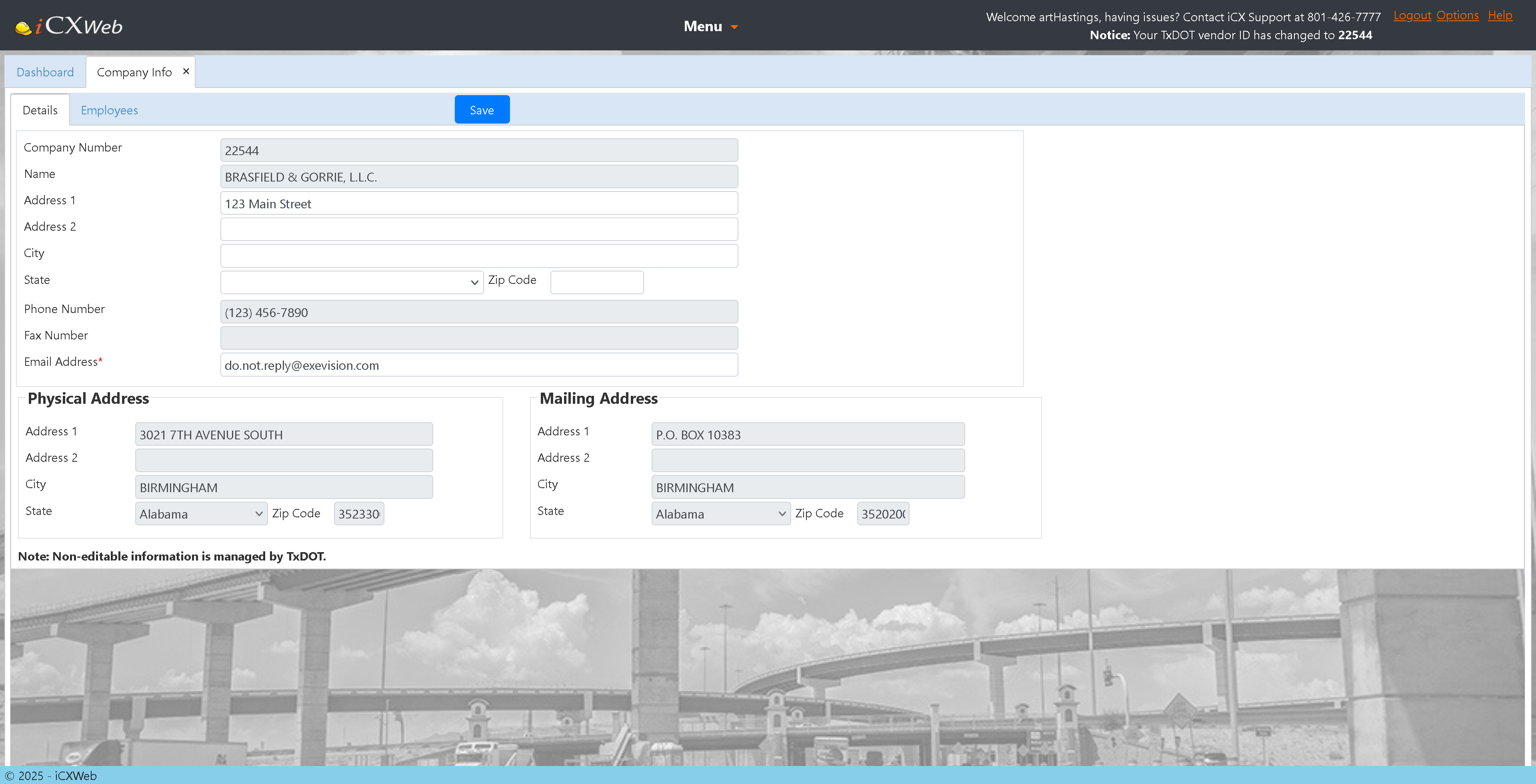Image resolution: width=1536 pixels, height=784 pixels.
Task: Click the Logout link
Action: tap(1412, 16)
